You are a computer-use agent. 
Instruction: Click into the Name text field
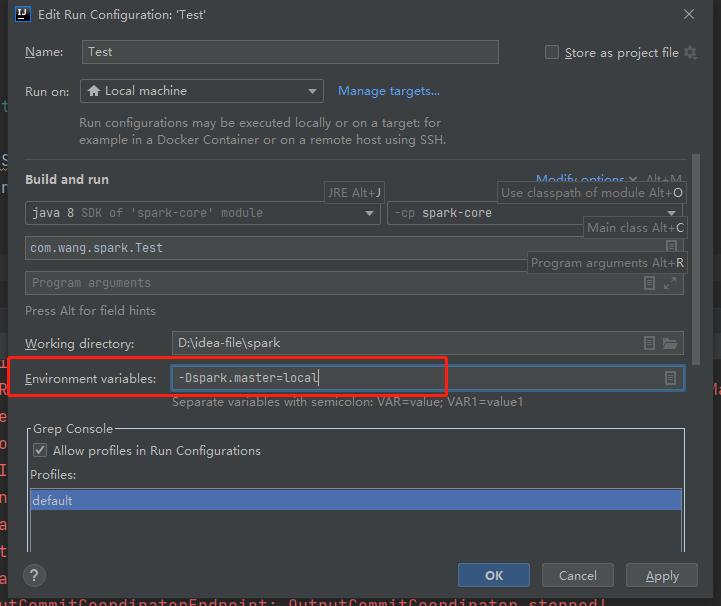click(288, 52)
